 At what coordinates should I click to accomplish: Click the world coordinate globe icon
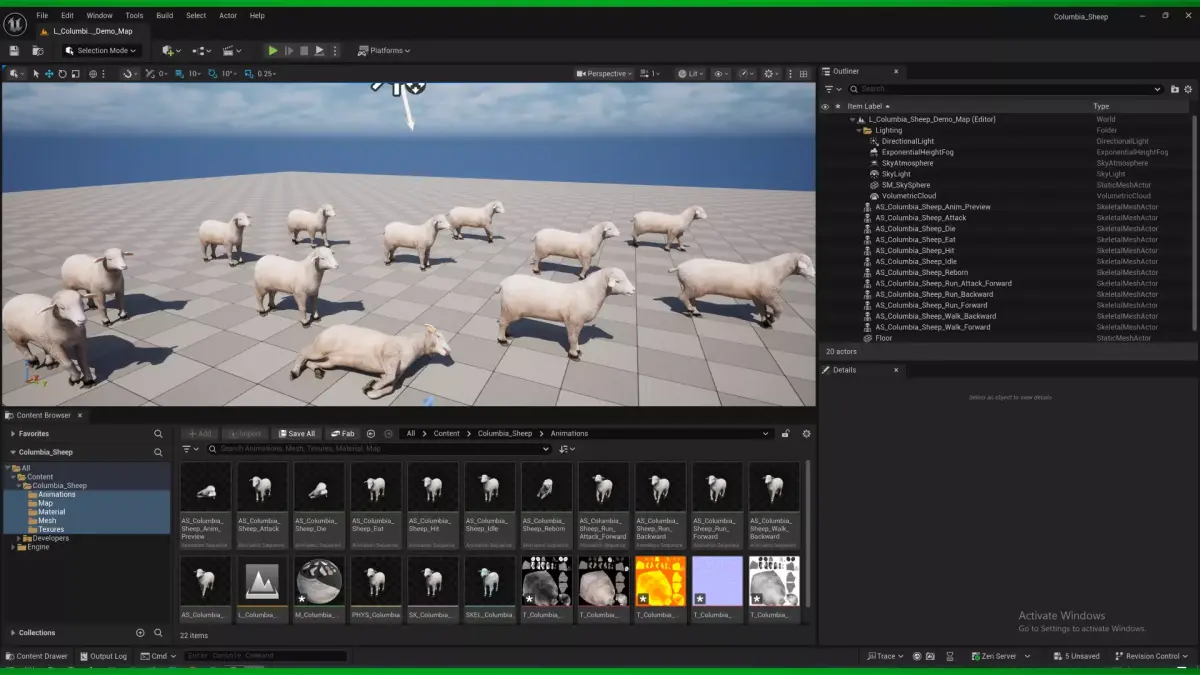93,74
